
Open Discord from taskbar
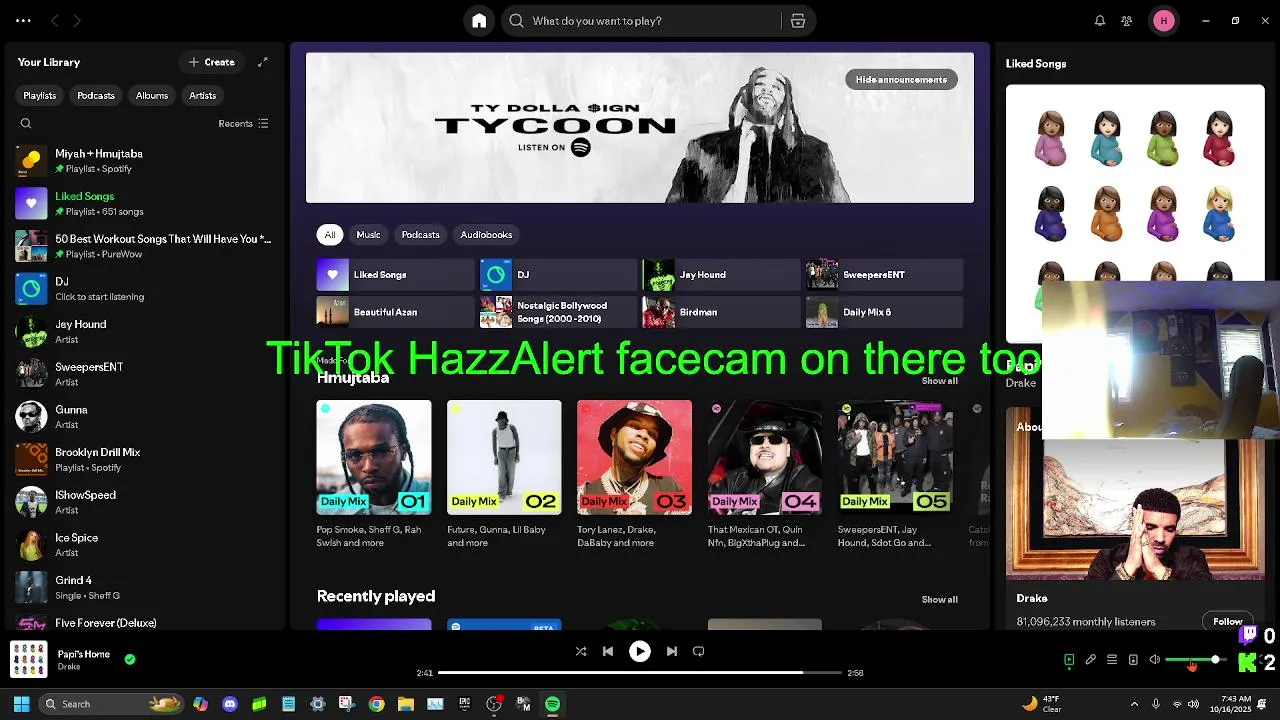click(230, 704)
